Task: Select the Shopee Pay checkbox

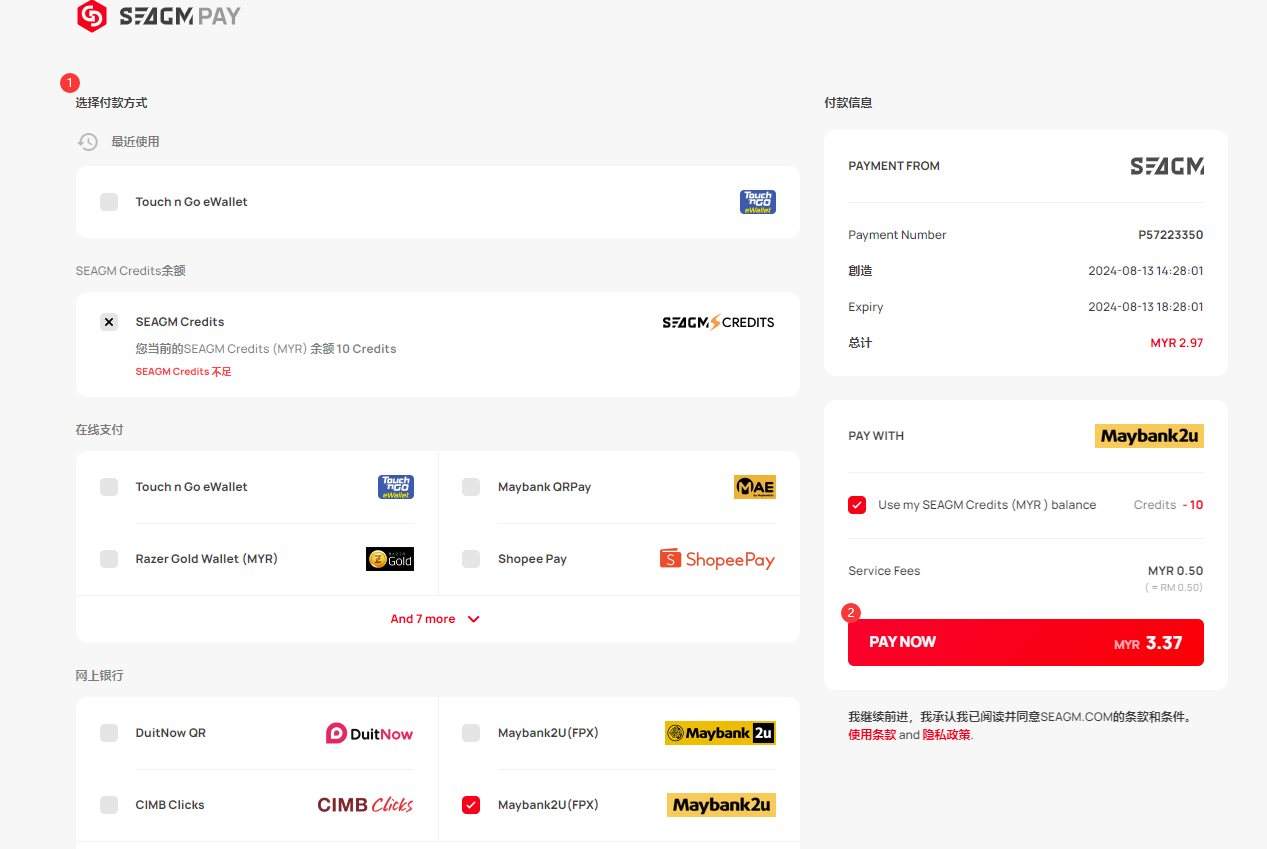Action: tap(471, 559)
